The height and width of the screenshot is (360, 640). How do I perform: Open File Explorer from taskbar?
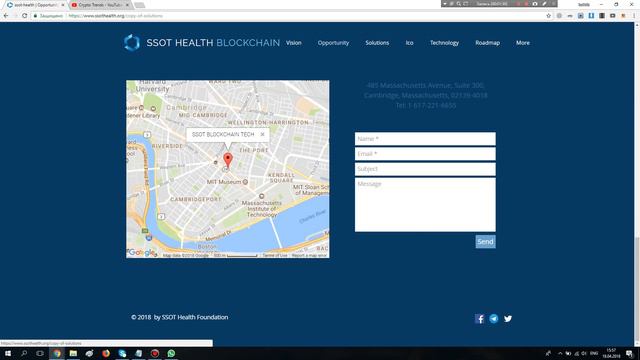point(73,353)
